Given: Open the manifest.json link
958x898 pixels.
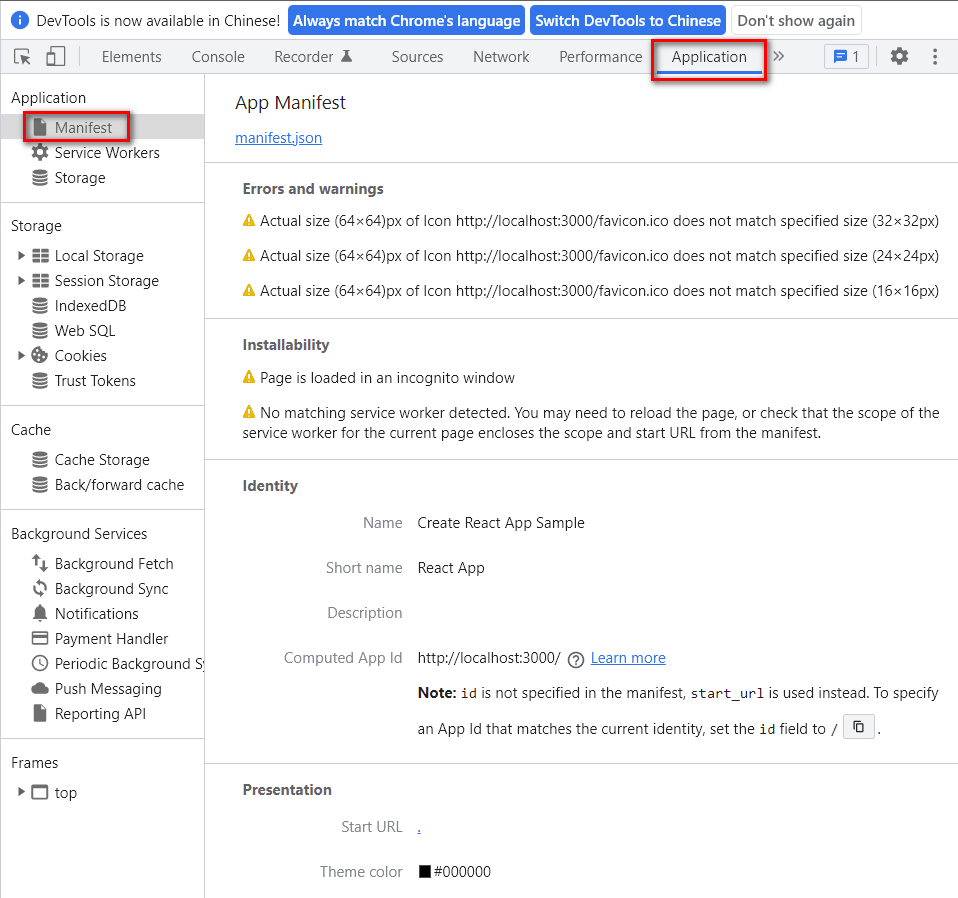Looking at the screenshot, I should coord(278,138).
